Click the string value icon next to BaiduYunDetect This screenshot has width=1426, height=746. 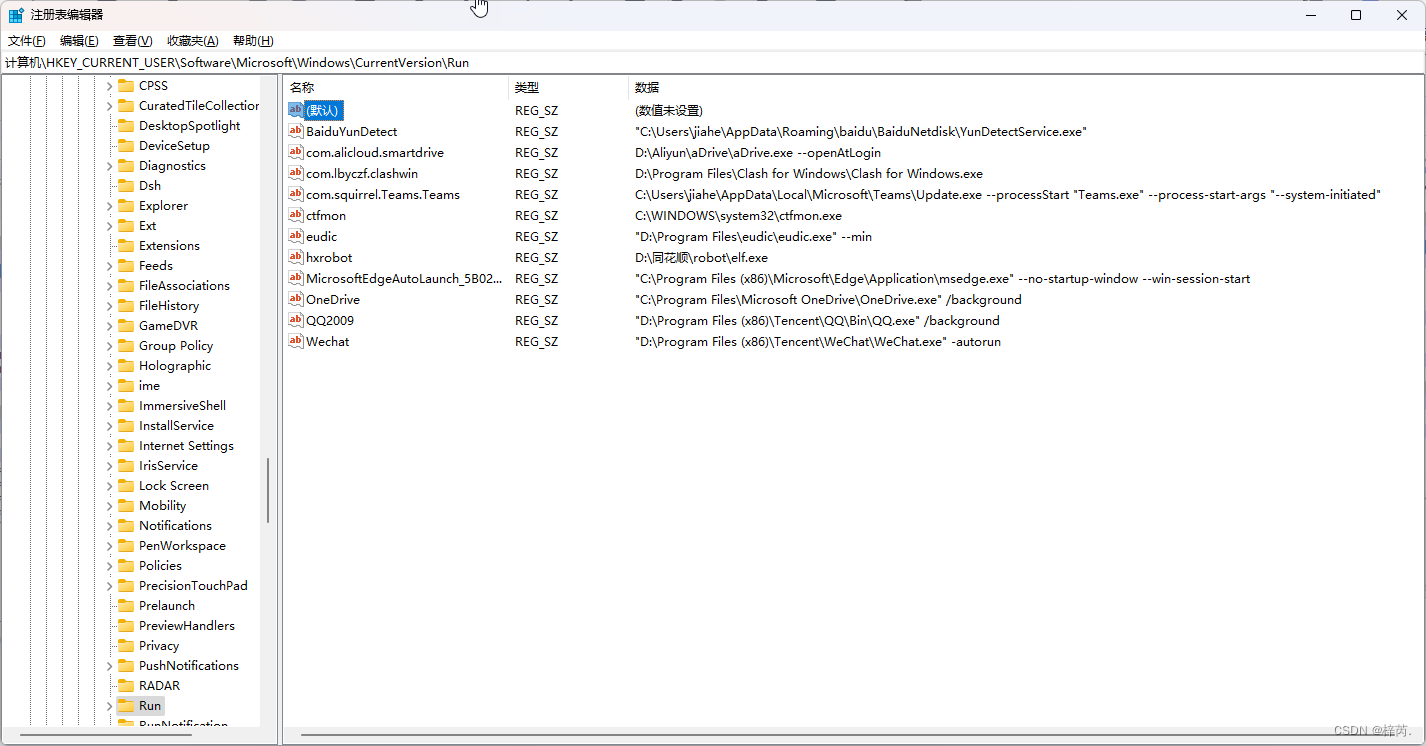coord(296,131)
